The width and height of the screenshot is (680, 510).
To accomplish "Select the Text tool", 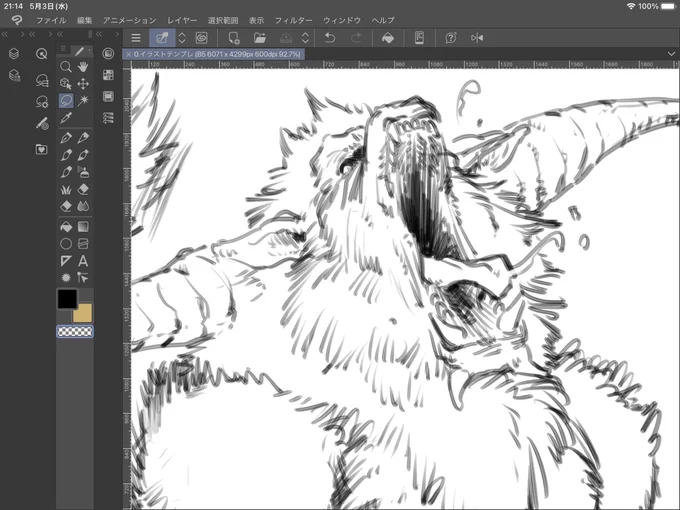I will (x=83, y=261).
